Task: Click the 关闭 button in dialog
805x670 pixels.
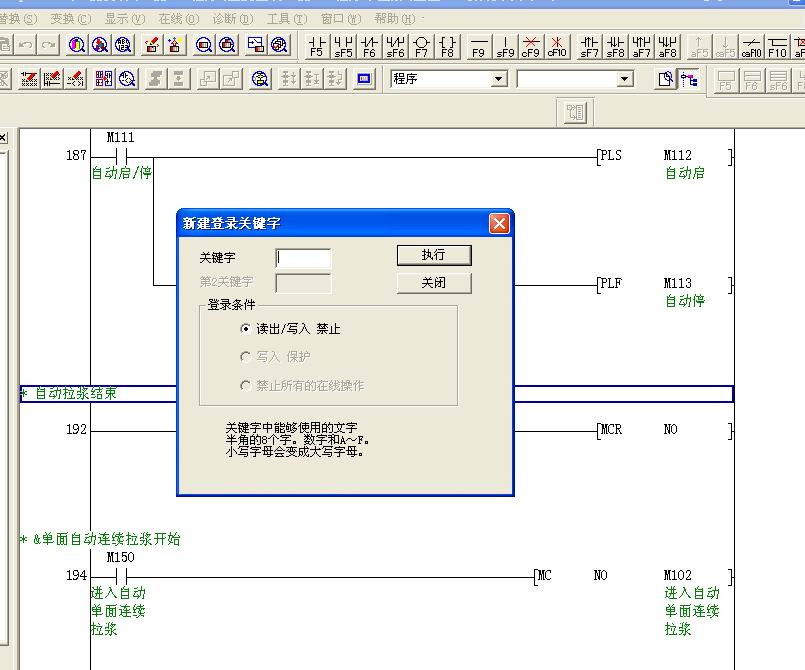Action: tap(433, 283)
